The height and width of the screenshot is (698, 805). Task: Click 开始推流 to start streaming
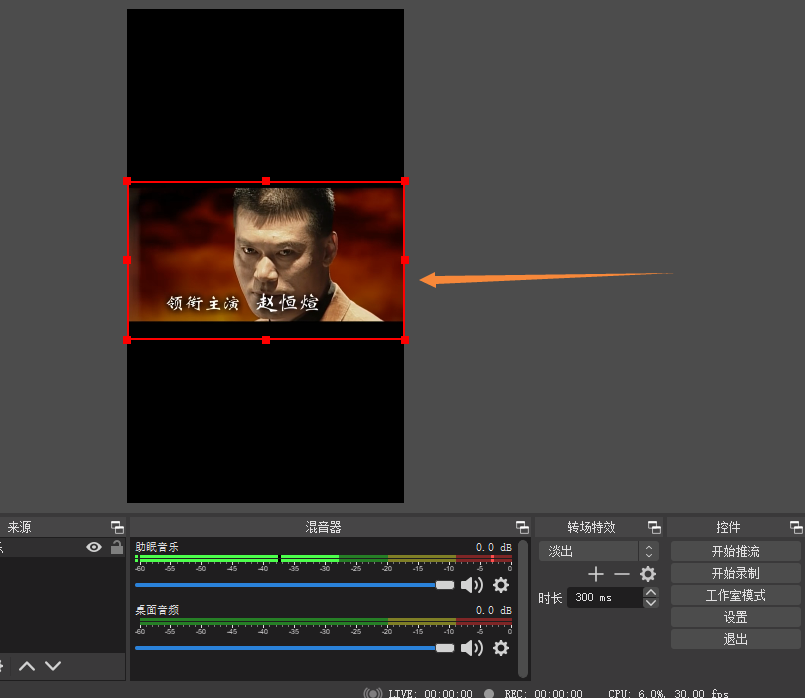[736, 551]
